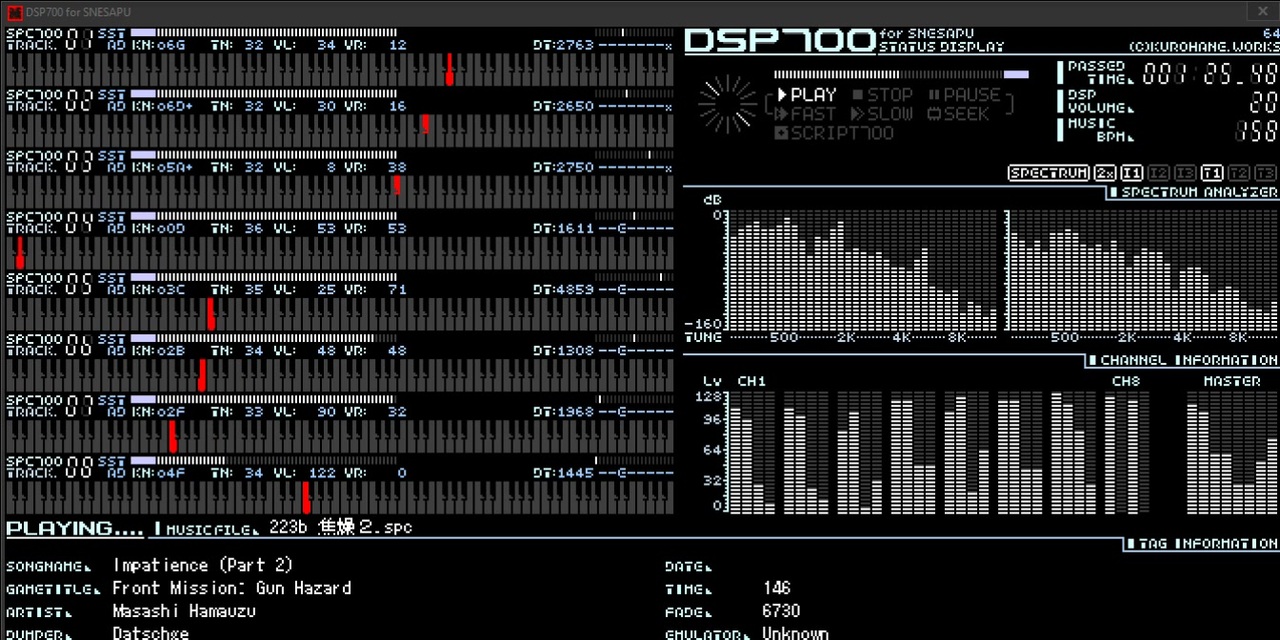Open the SCRIPT700 option
Screen dimensions: 1280x640
[x=834, y=133]
